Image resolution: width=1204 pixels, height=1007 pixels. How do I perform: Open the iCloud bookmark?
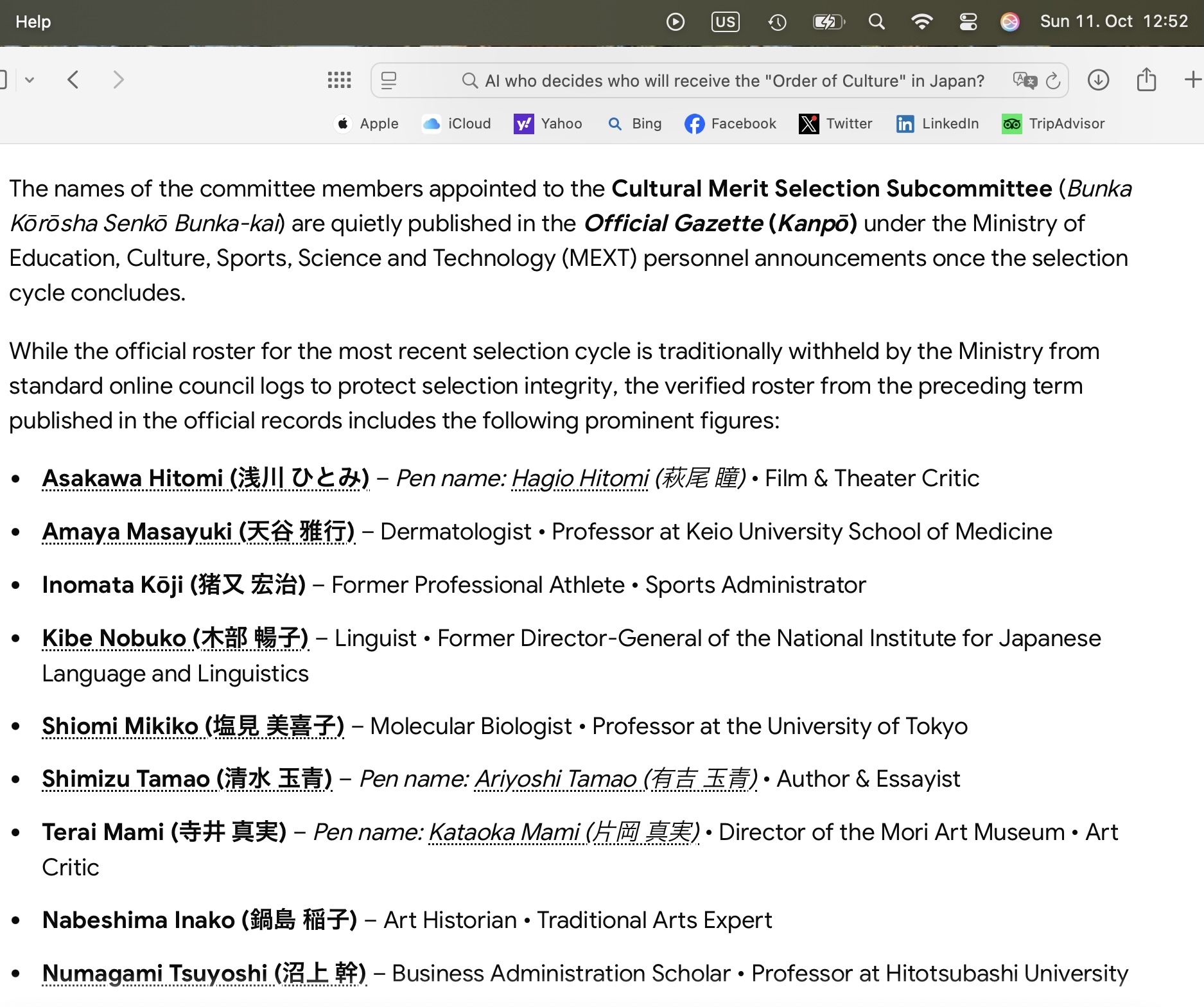coord(457,124)
